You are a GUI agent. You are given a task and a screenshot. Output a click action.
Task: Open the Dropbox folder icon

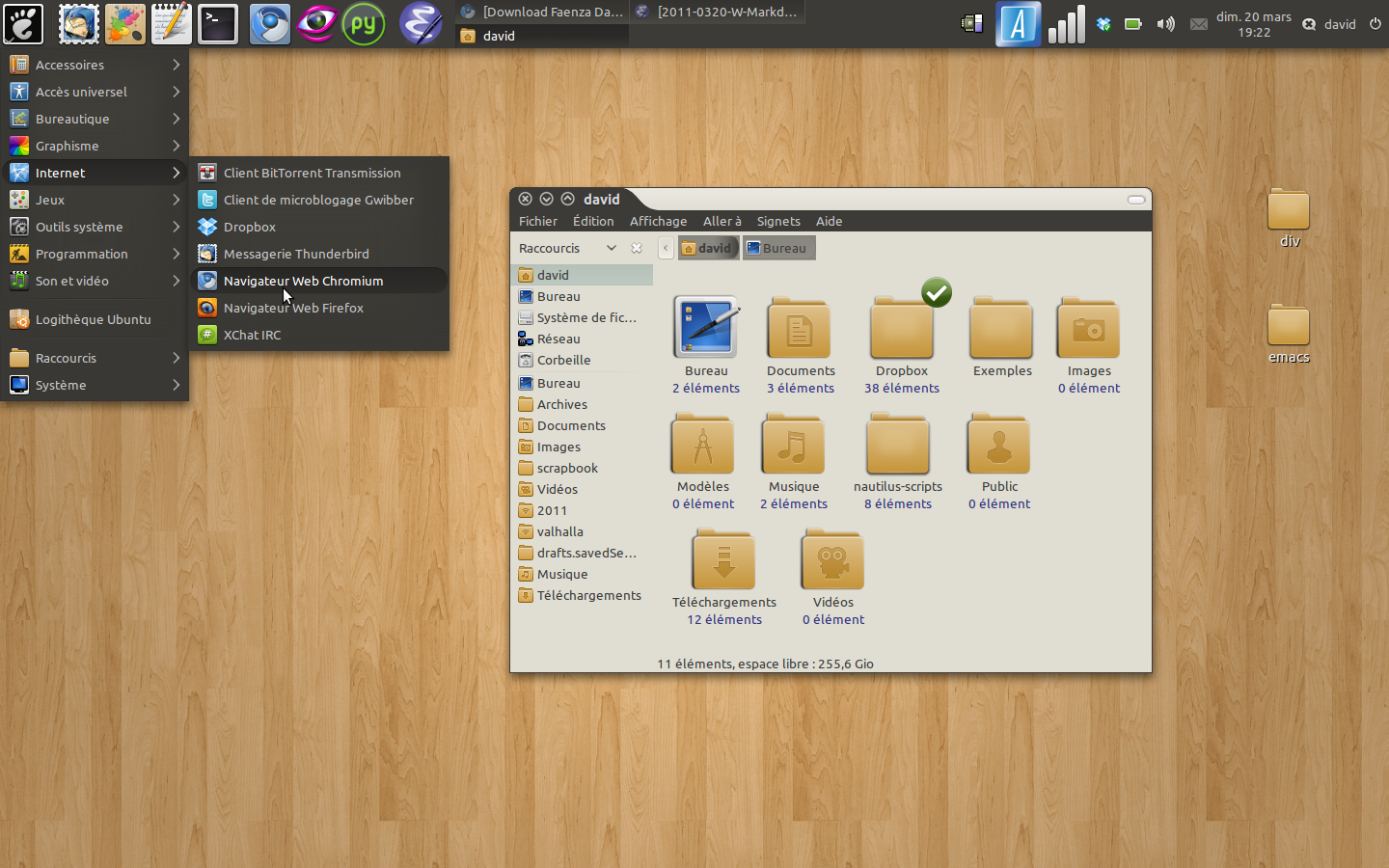pyautogui.click(x=902, y=330)
